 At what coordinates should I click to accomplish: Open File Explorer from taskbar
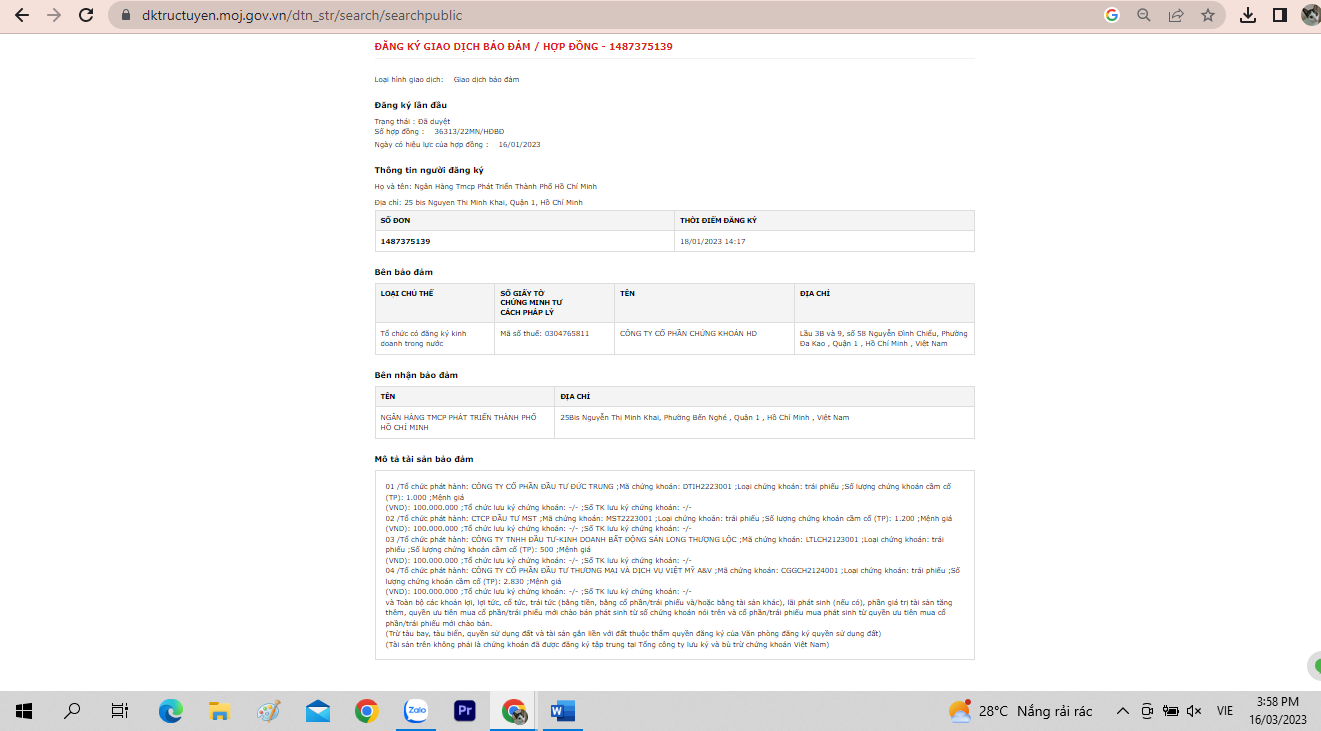tap(220, 711)
